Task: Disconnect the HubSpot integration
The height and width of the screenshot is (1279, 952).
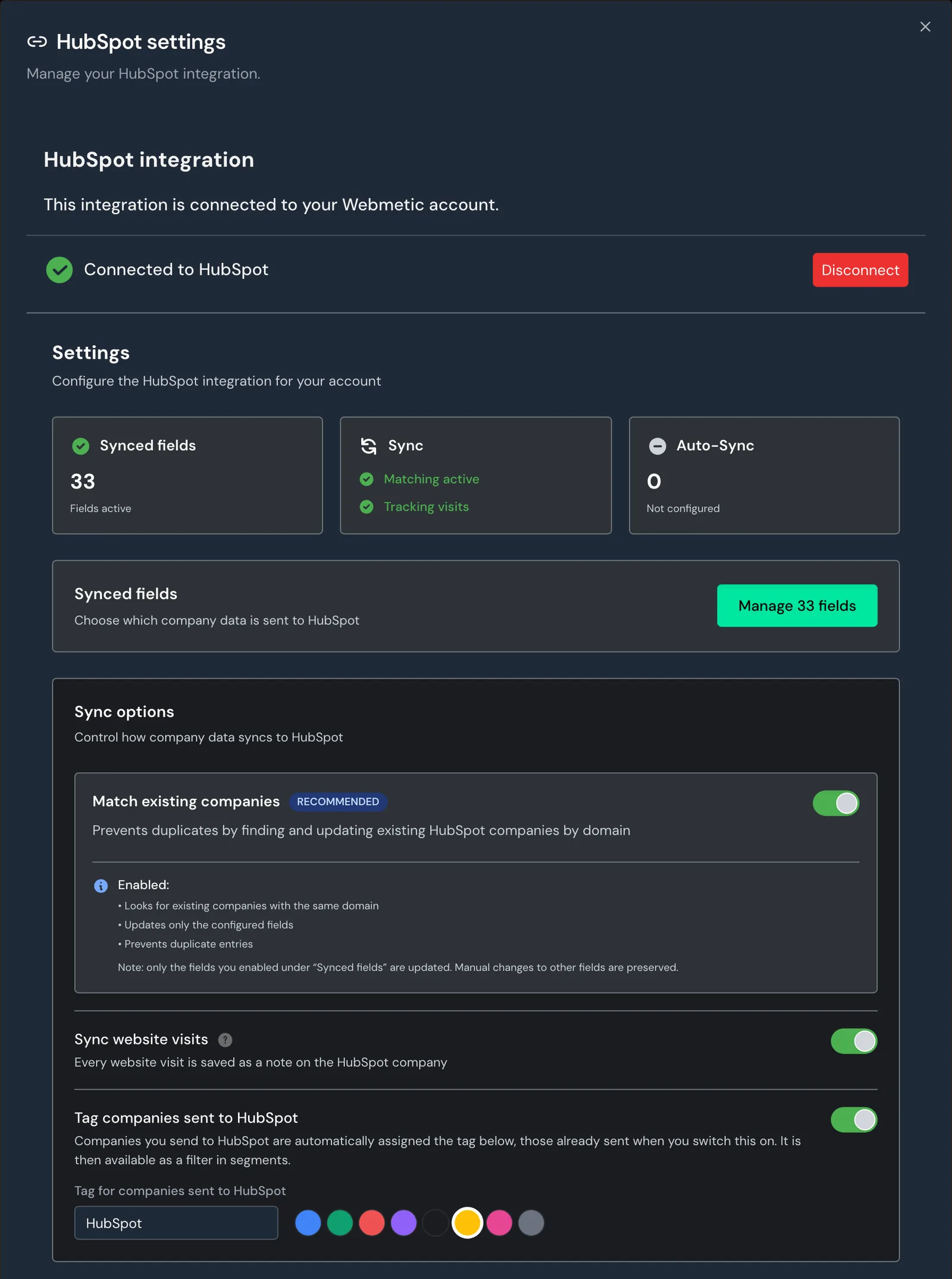Action: pos(860,270)
